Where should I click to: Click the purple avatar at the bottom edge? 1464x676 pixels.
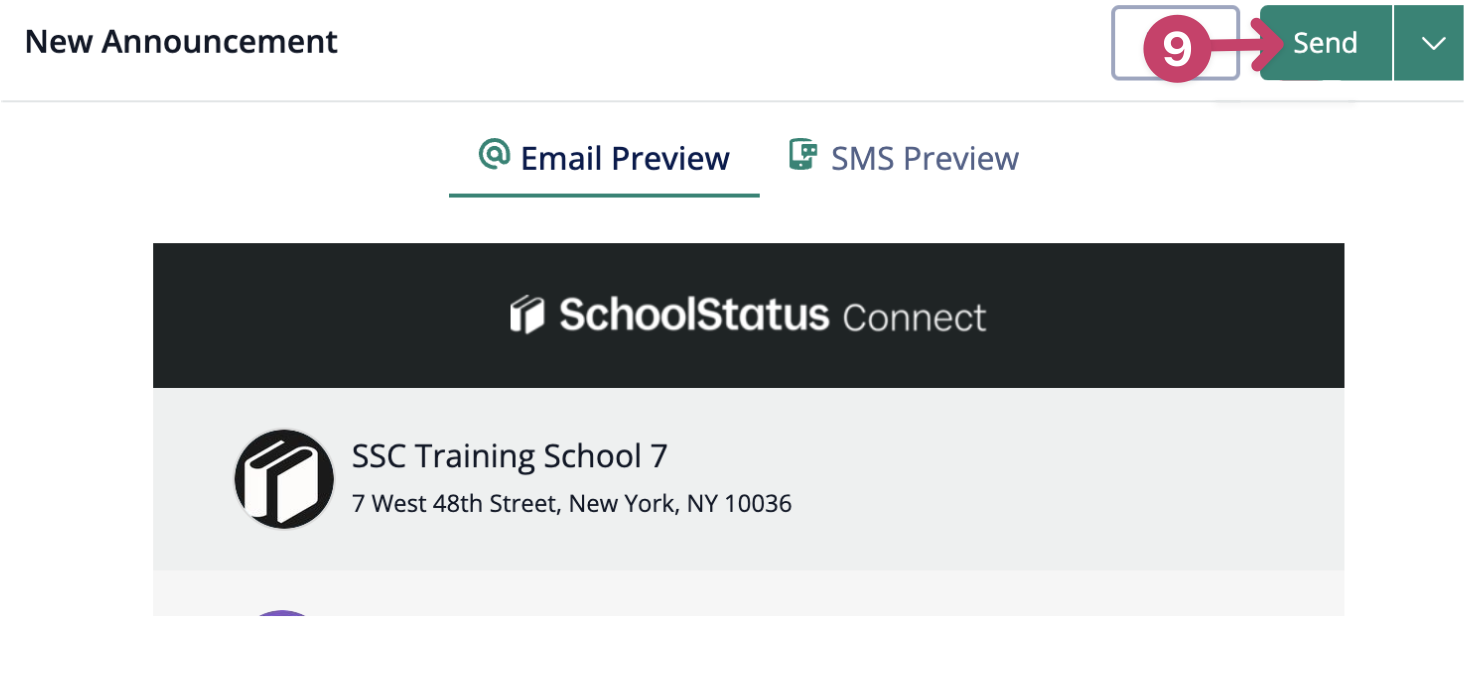pos(283,613)
